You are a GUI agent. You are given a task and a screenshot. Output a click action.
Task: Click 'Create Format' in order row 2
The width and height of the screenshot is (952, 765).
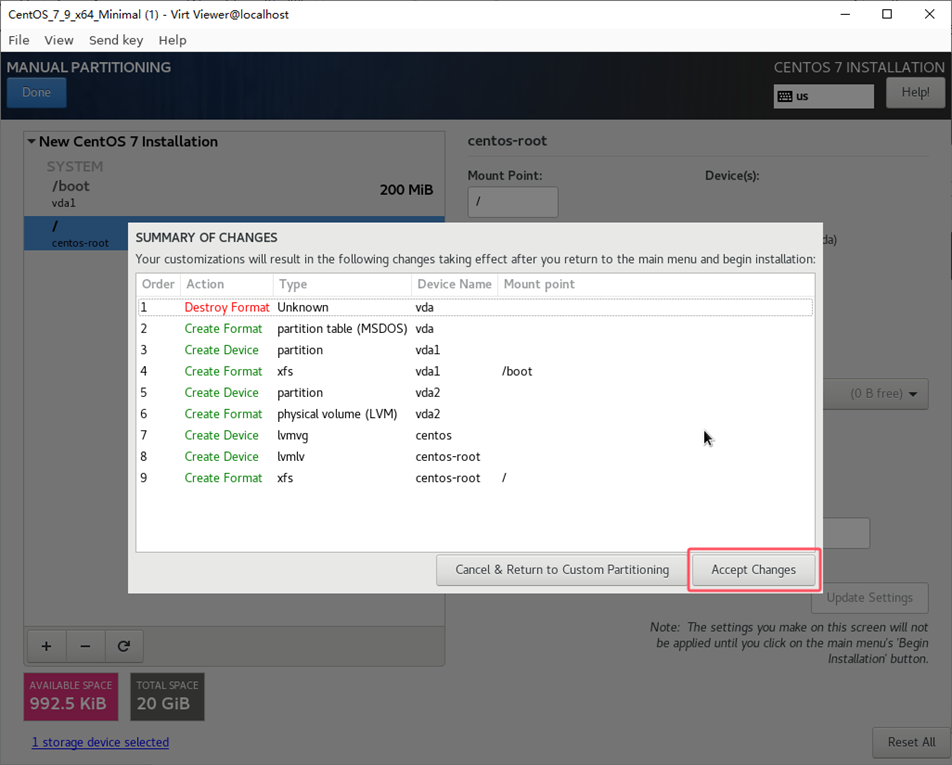click(x=223, y=328)
